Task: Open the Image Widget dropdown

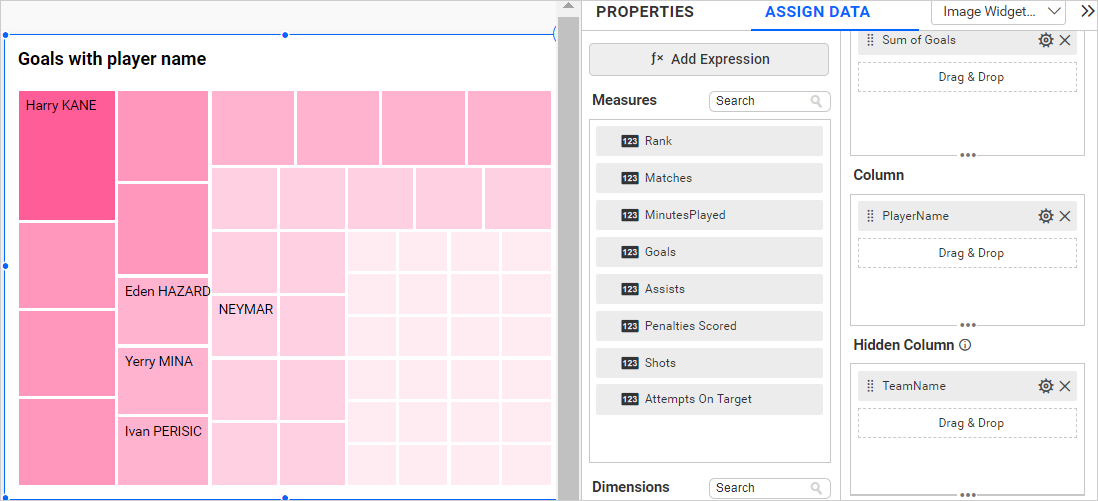Action: [x=998, y=12]
